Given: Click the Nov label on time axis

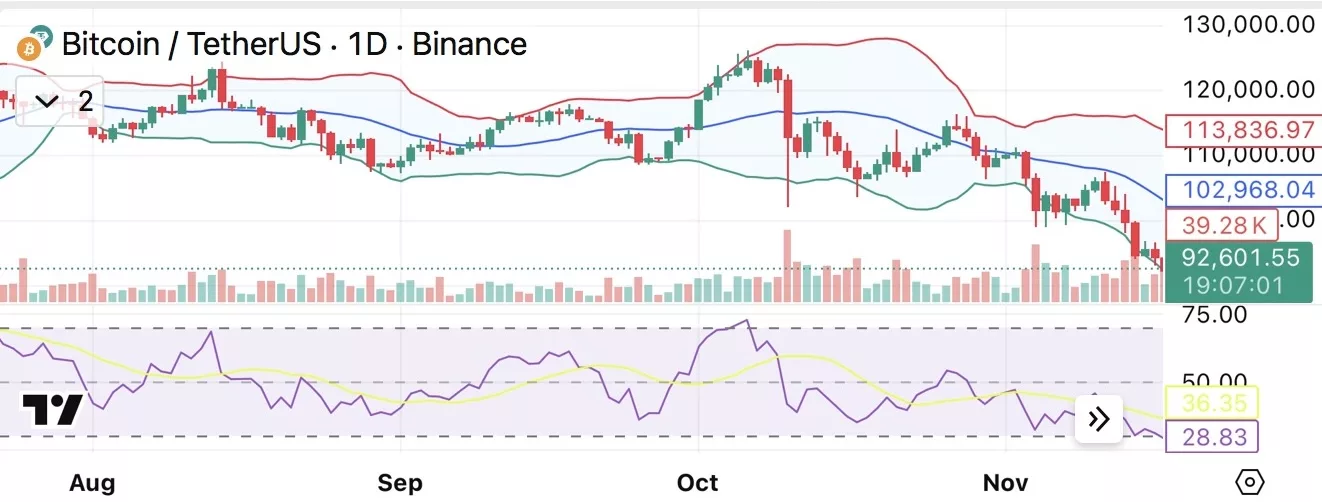Looking at the screenshot, I should click(1005, 483).
